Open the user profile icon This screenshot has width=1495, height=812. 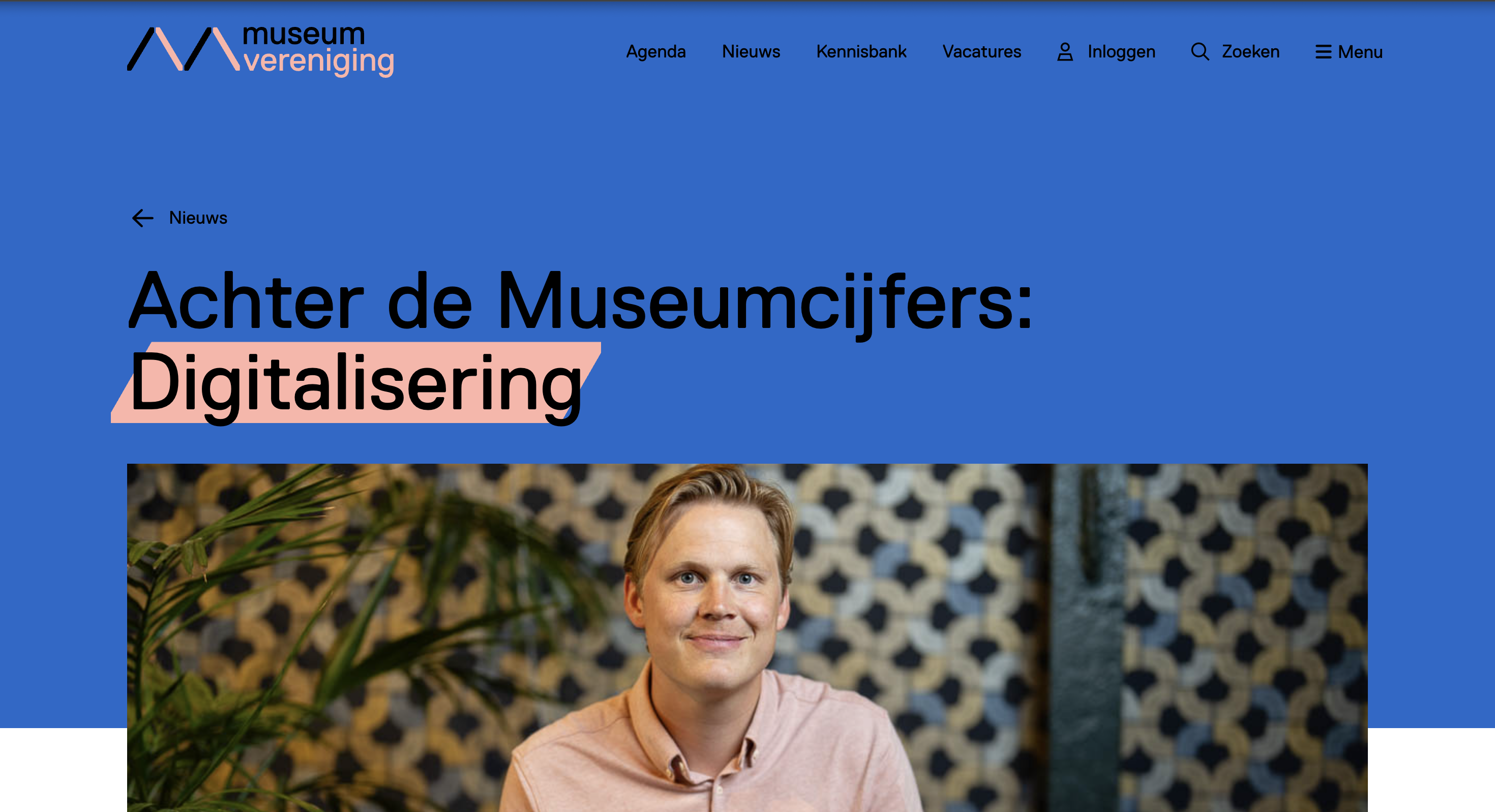(1065, 52)
